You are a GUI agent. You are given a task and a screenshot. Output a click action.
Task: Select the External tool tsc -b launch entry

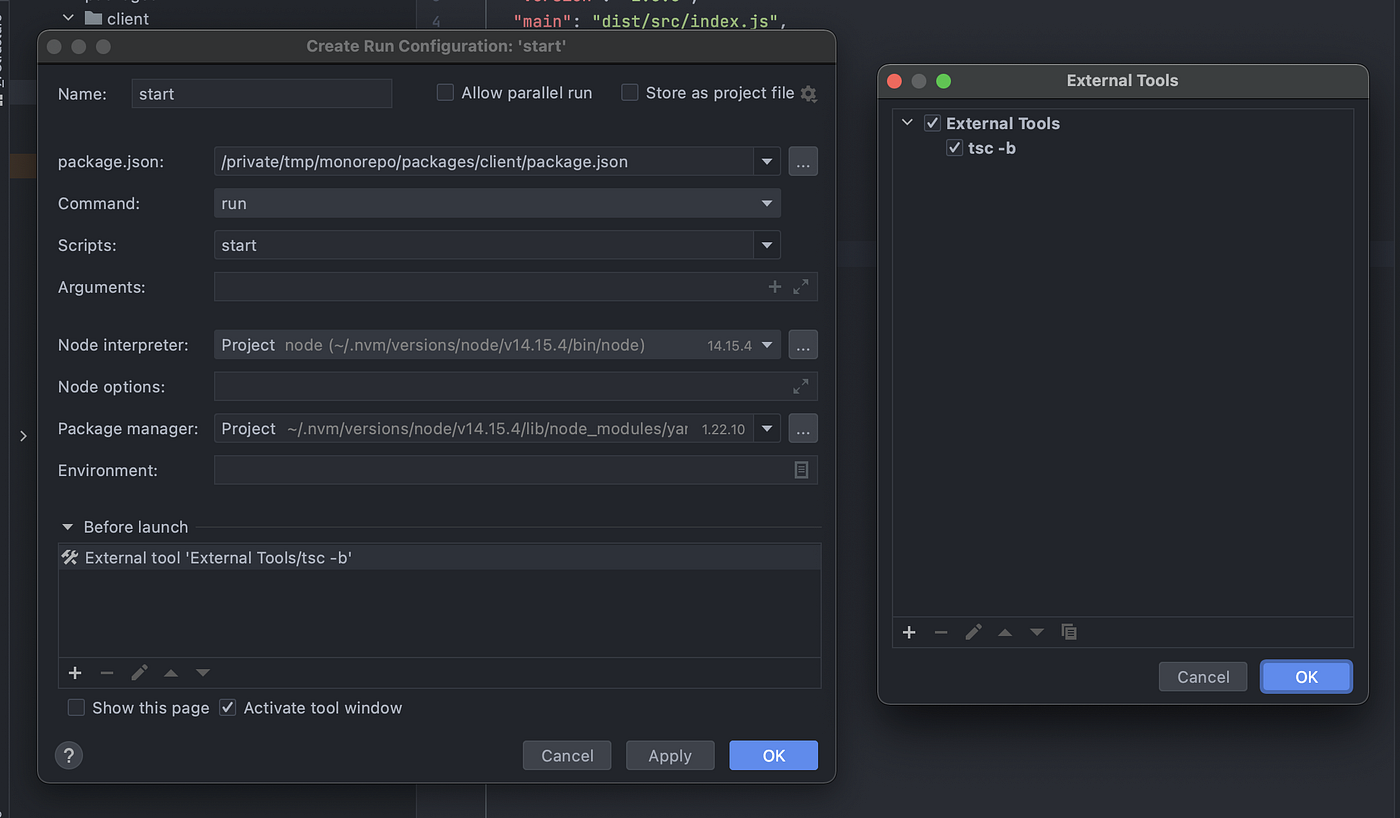[218, 558]
